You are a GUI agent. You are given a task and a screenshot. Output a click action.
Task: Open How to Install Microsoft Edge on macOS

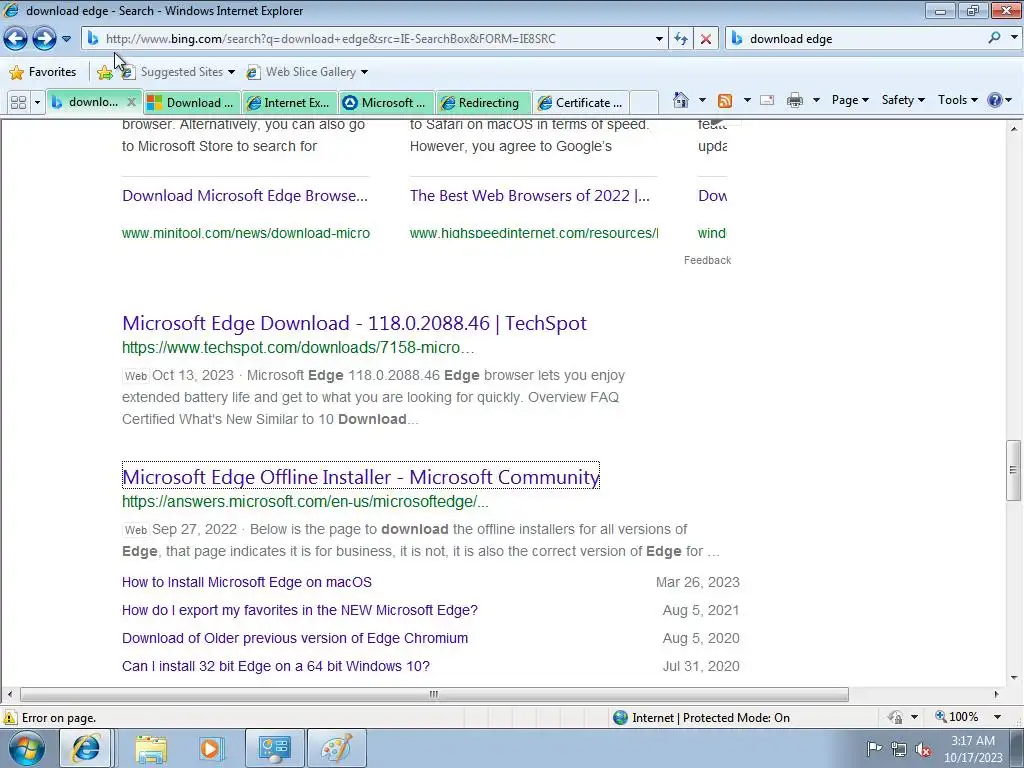click(x=247, y=582)
